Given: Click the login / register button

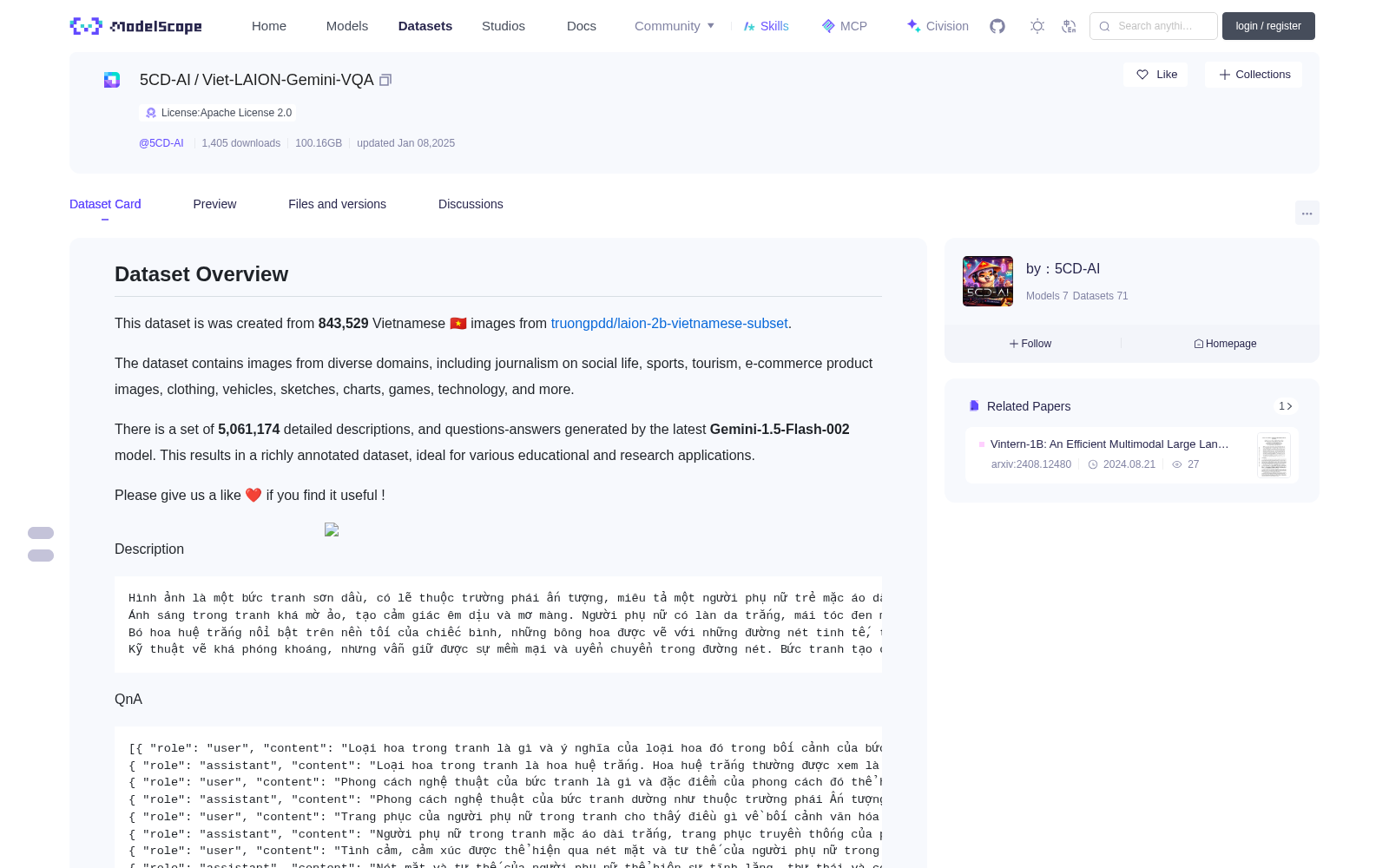Looking at the screenshot, I should [x=1268, y=26].
